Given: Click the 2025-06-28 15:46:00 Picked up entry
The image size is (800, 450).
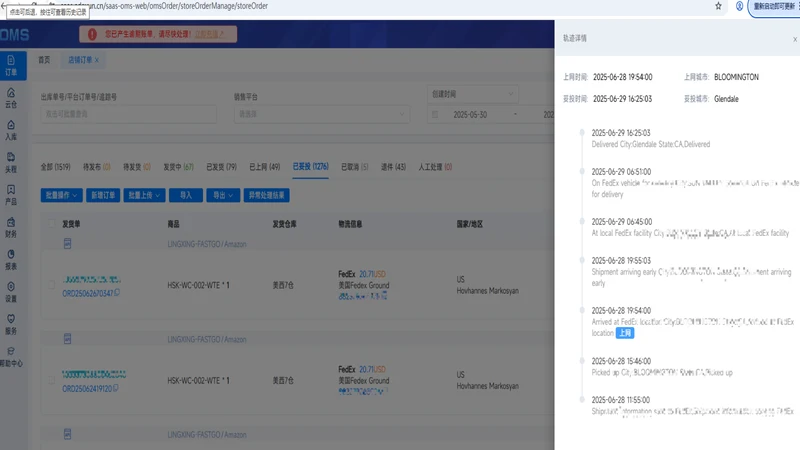Looking at the screenshot, I should (662, 367).
